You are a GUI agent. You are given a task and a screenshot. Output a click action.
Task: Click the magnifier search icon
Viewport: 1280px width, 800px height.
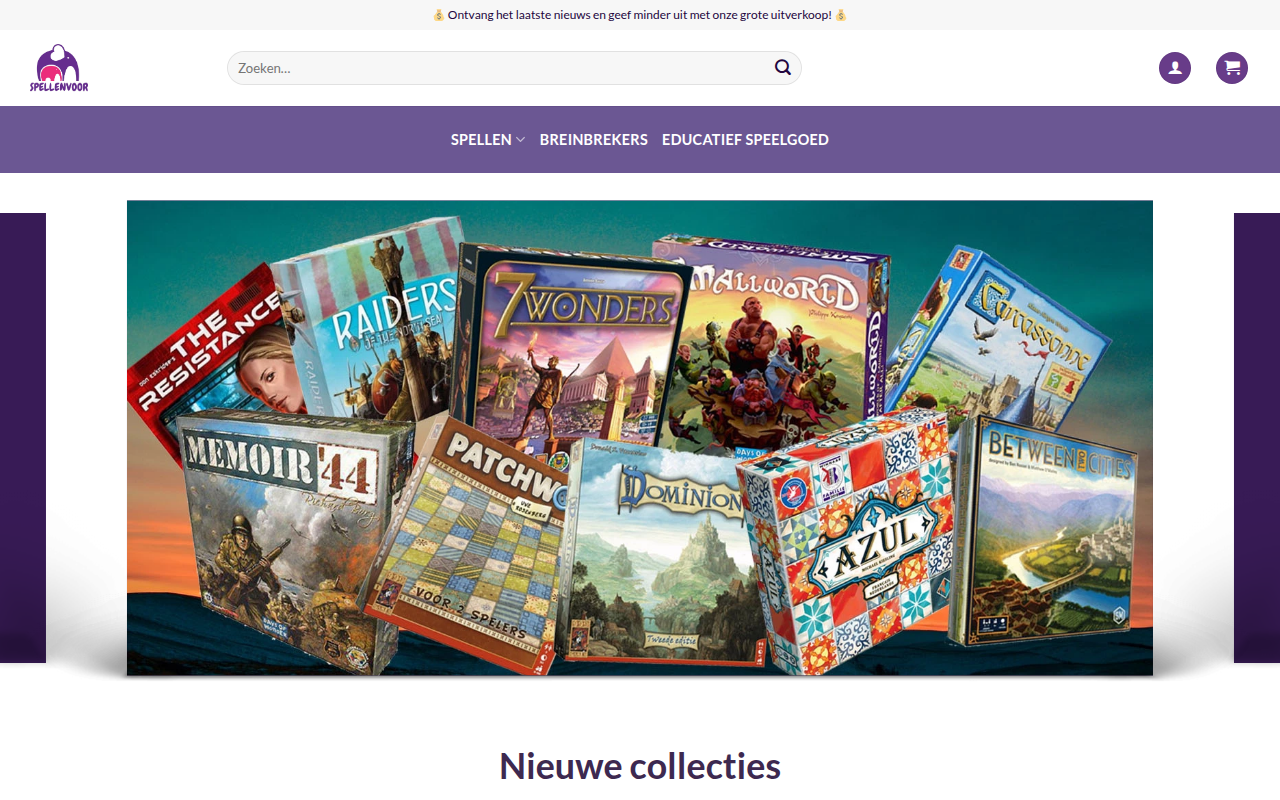coord(783,68)
